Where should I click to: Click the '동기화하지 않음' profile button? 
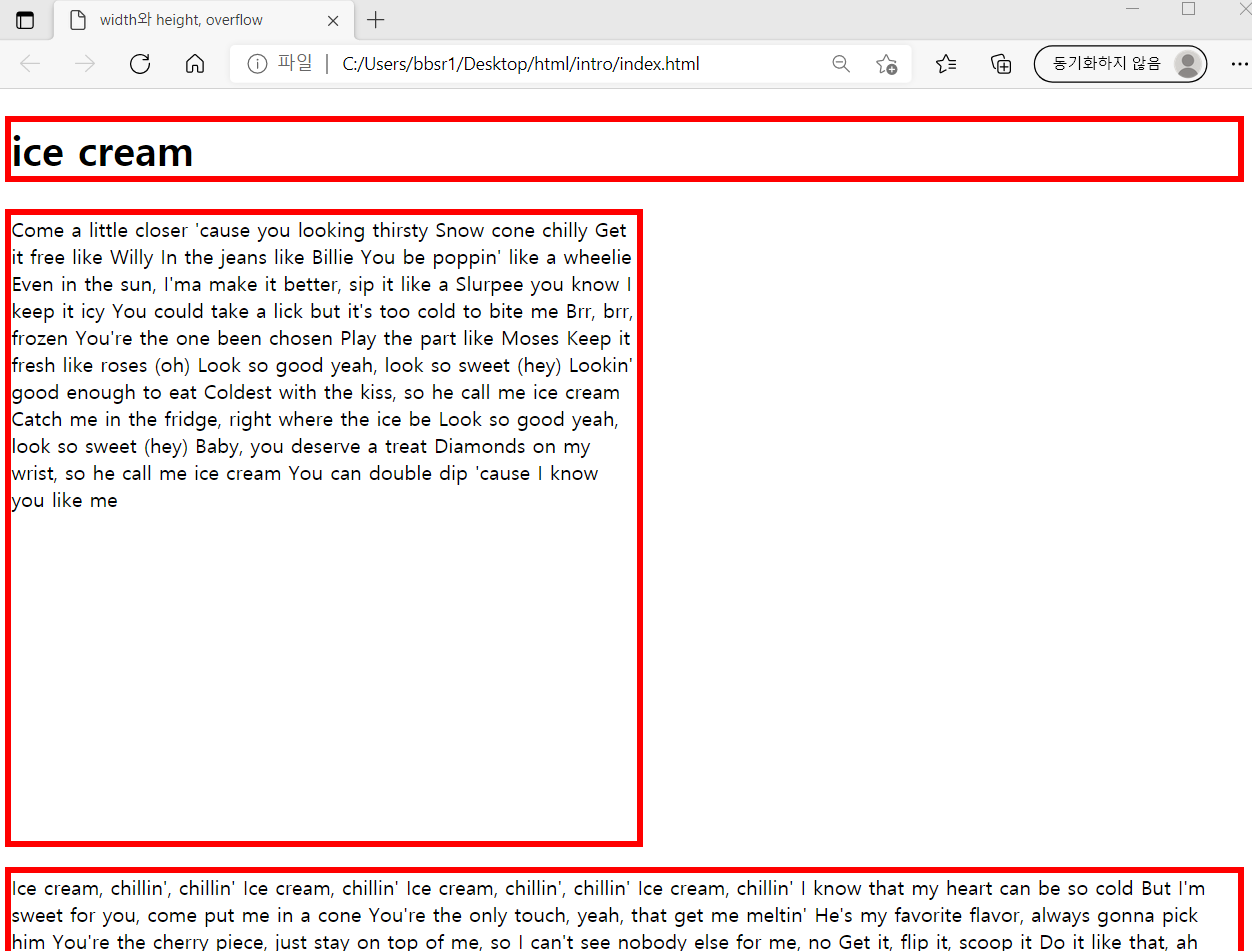(x=1120, y=64)
